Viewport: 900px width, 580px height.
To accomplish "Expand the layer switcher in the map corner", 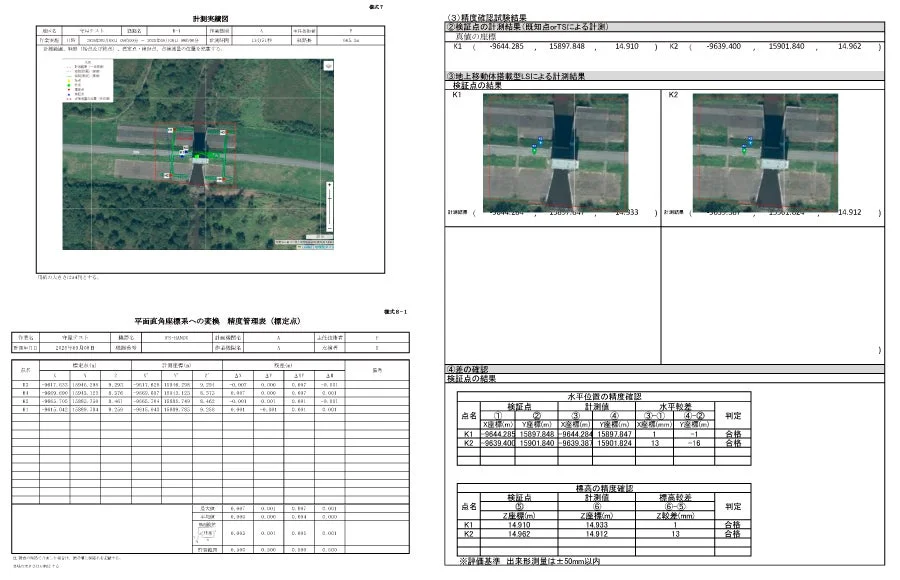I will tap(328, 66).
